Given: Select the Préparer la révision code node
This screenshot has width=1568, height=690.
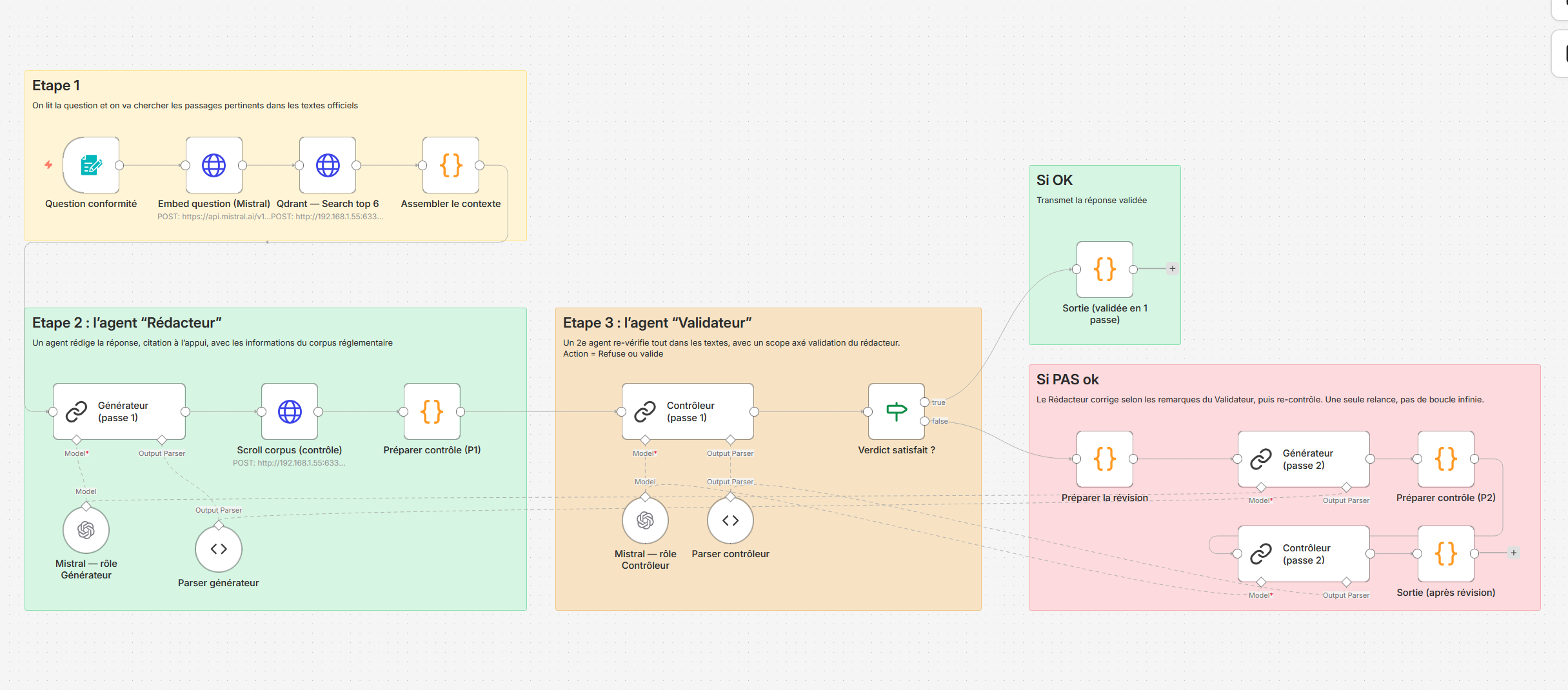Looking at the screenshot, I should (1105, 459).
